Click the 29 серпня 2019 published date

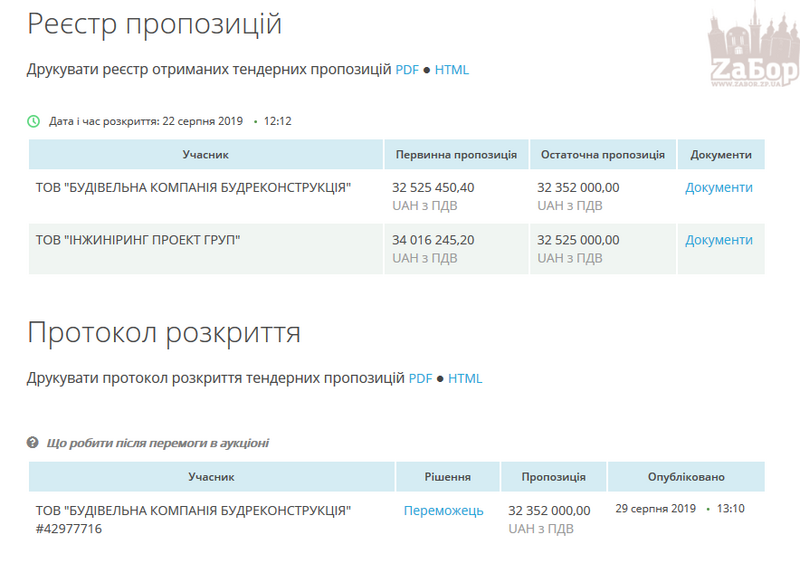655,509
